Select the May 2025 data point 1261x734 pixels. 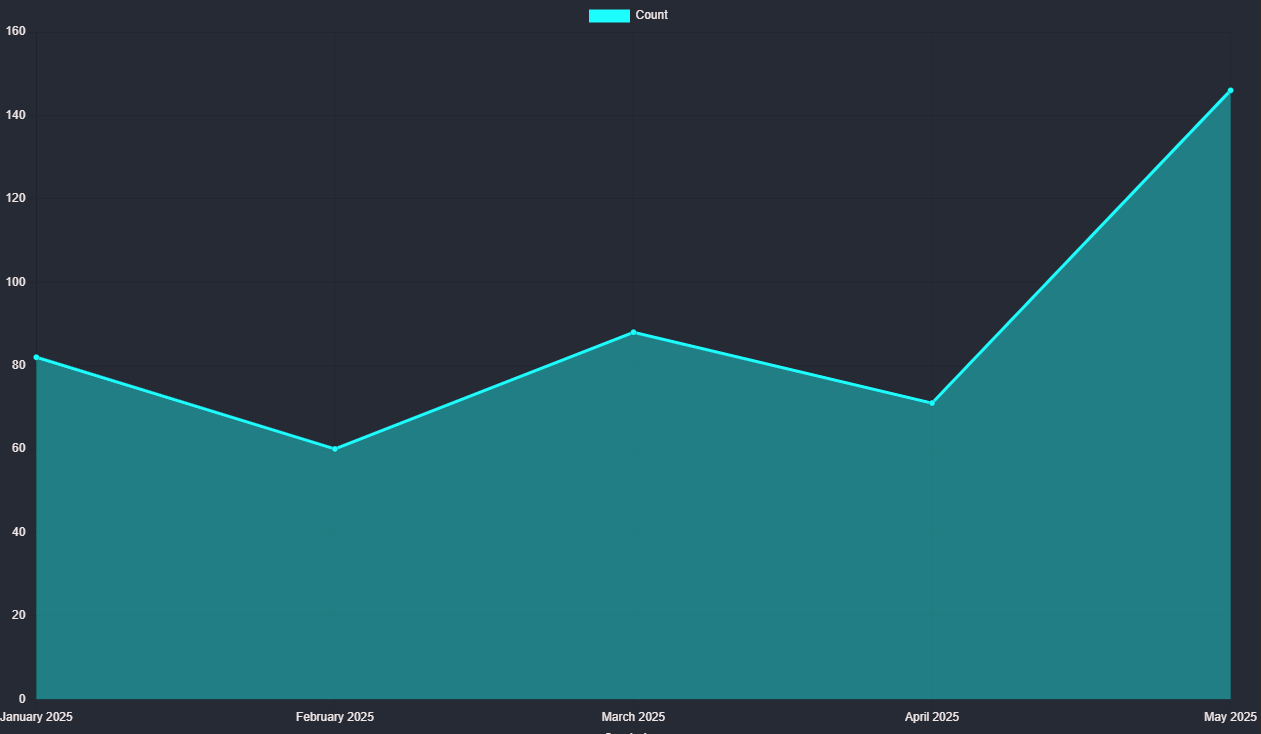(x=1230, y=91)
